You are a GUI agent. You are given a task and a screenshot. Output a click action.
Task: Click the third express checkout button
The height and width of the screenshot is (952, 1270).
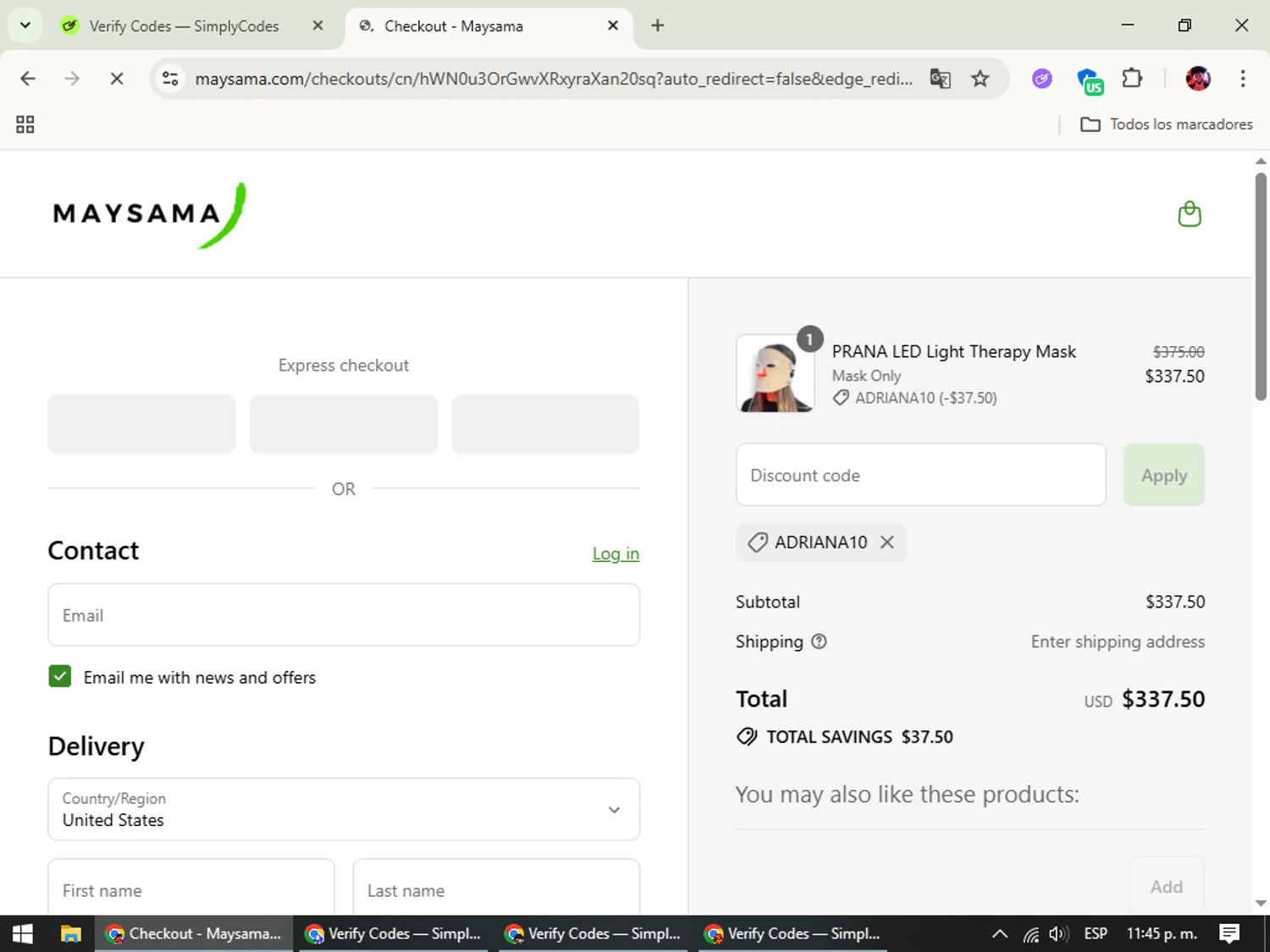click(x=545, y=424)
